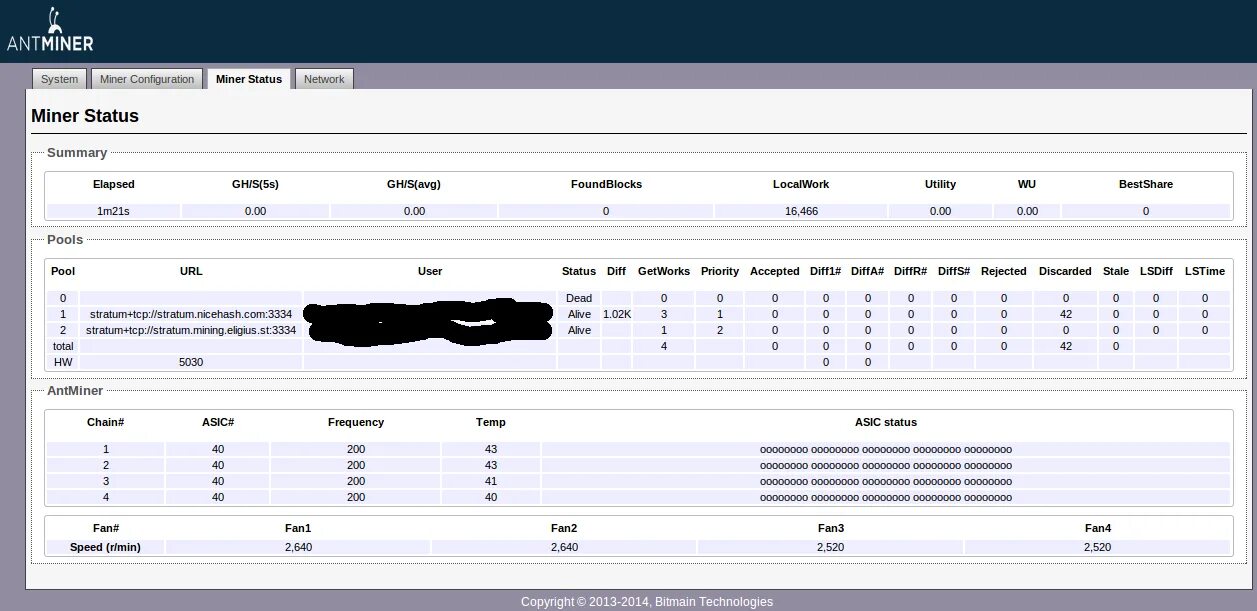The width and height of the screenshot is (1257, 611).
Task: Click the Pools section label
Action: pos(65,240)
